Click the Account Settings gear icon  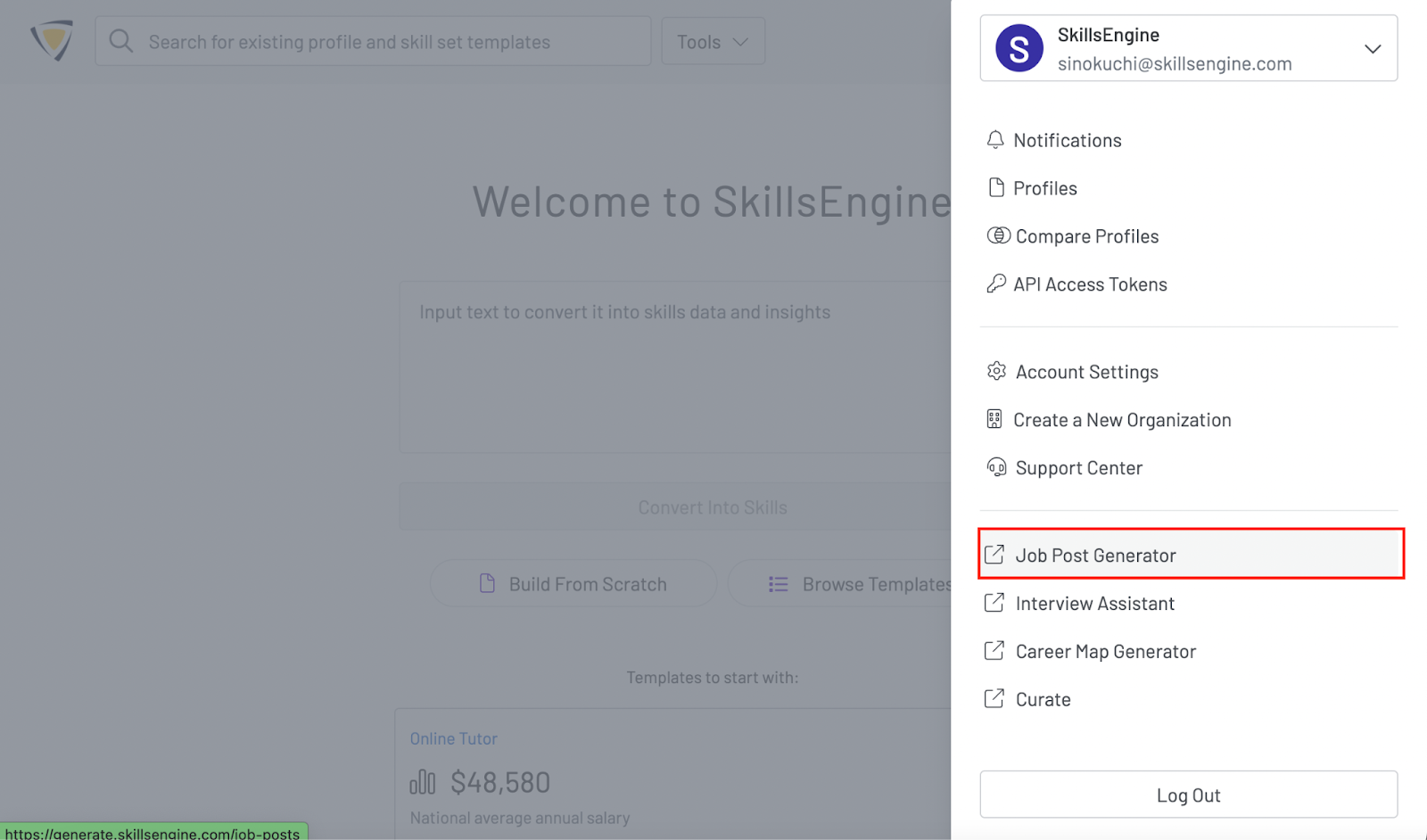(996, 372)
